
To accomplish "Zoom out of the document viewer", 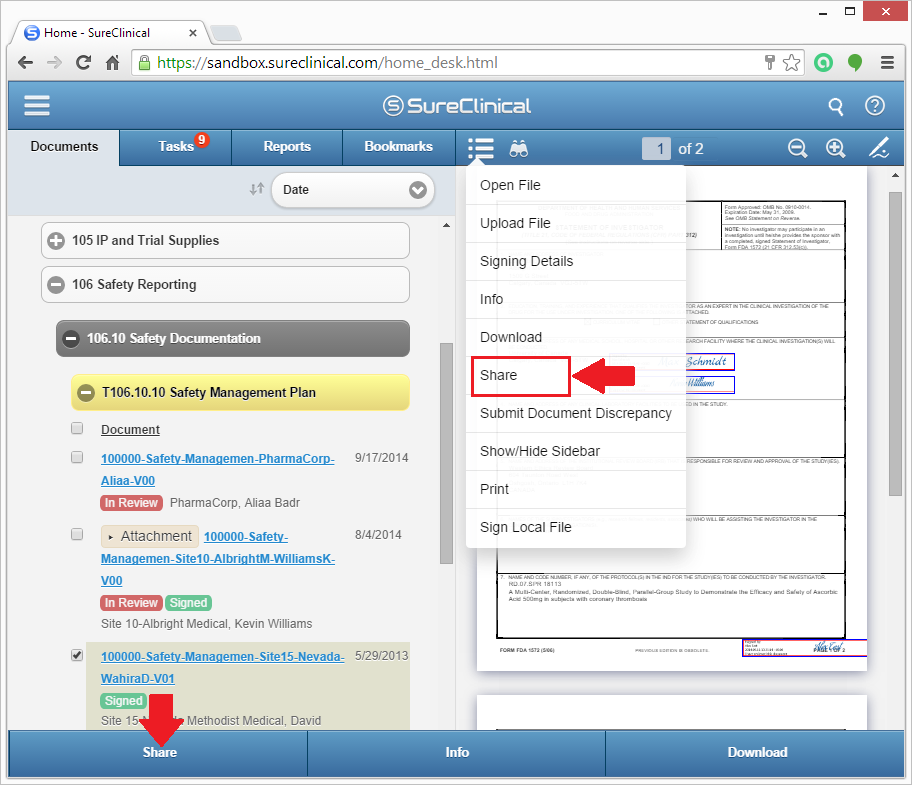I will pyautogui.click(x=797, y=148).
